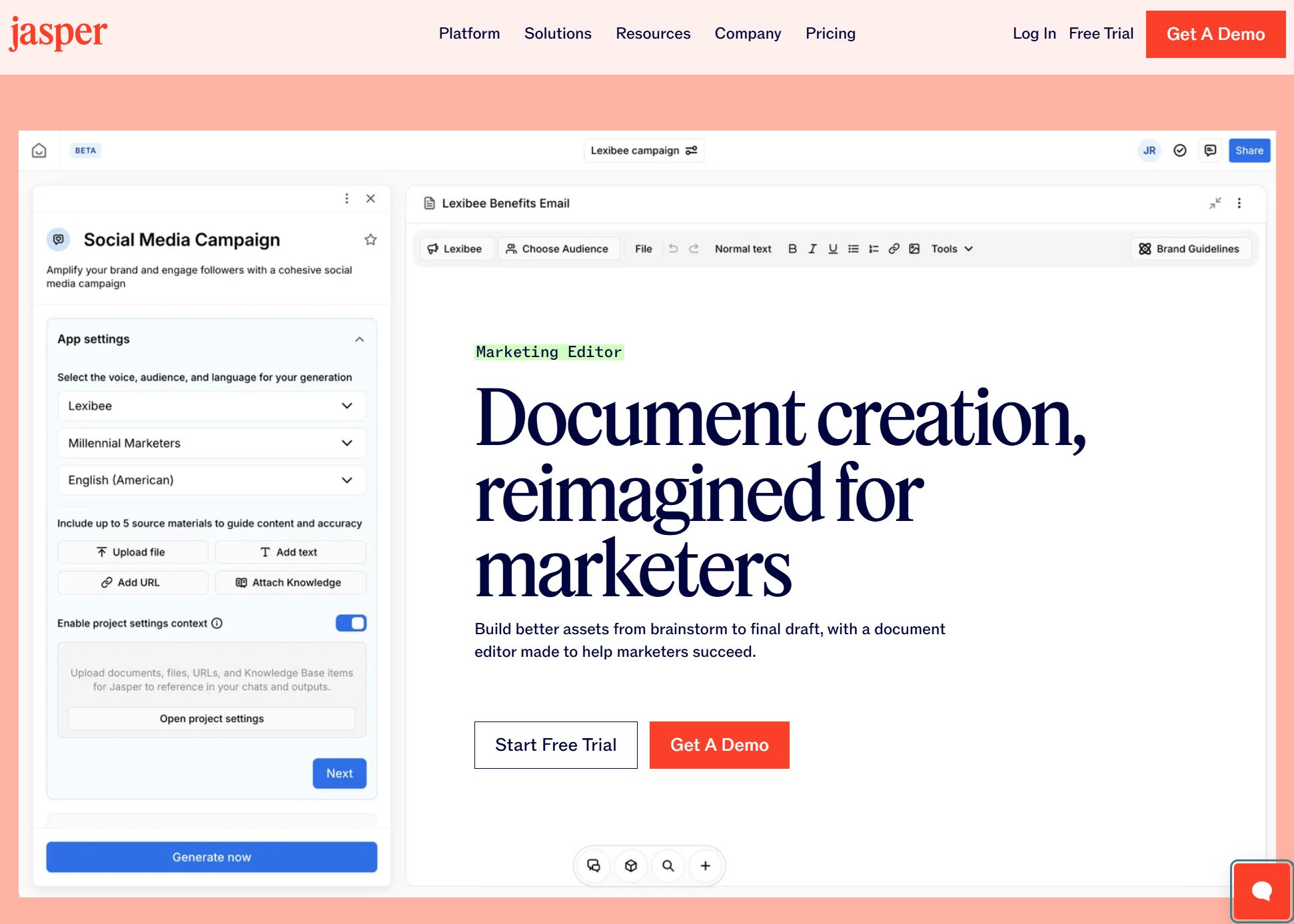Favorite Social Media Campaign with star icon
This screenshot has width=1294, height=924.
370,240
